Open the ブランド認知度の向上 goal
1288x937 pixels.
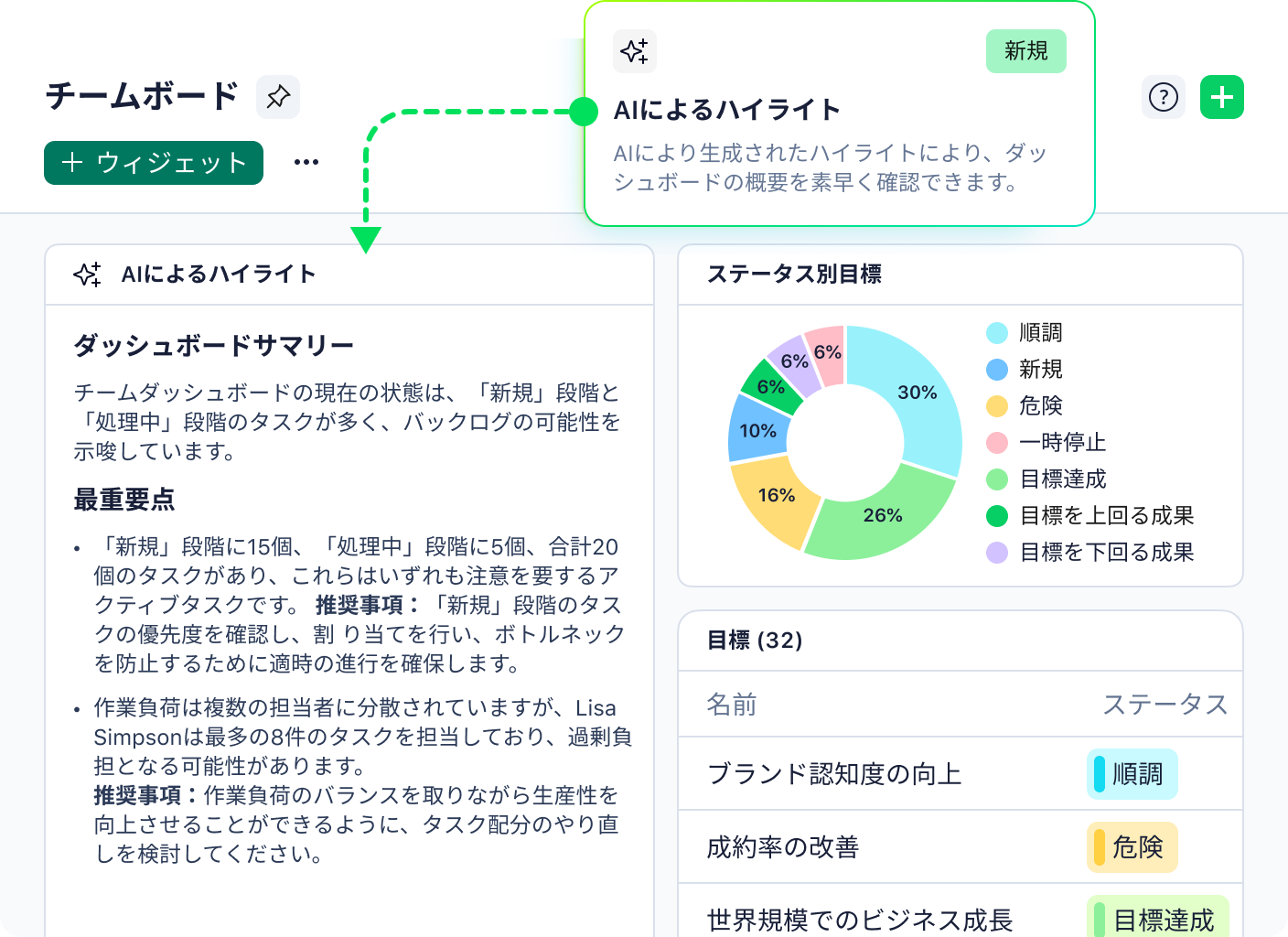point(836,773)
